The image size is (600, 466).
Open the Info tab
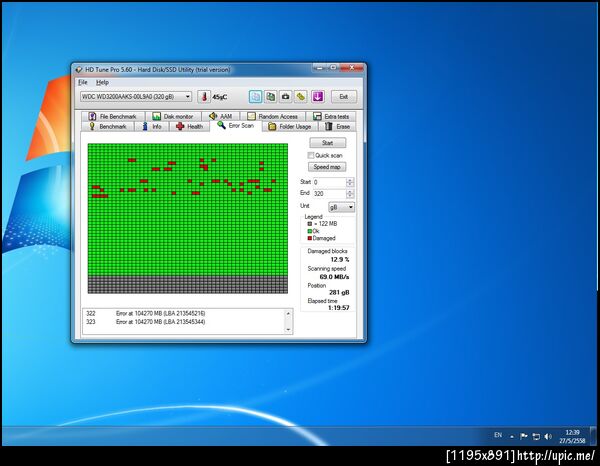(152, 127)
